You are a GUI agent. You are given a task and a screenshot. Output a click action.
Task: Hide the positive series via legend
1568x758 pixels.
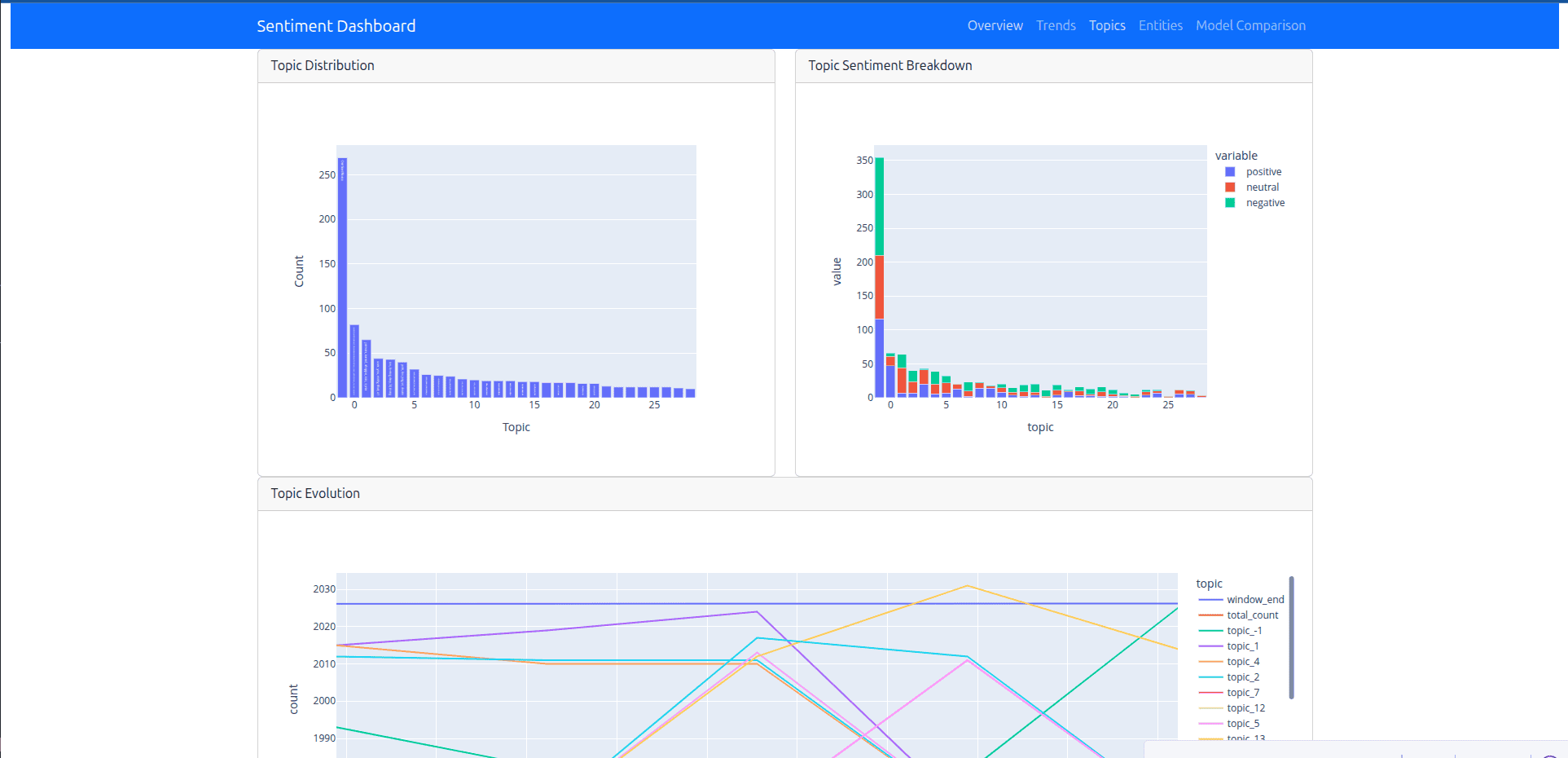[1263, 171]
